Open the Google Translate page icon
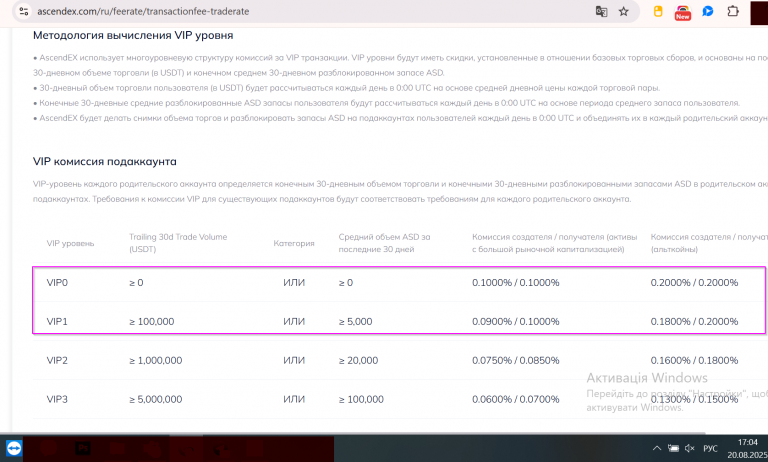The width and height of the screenshot is (768, 462). [601, 11]
